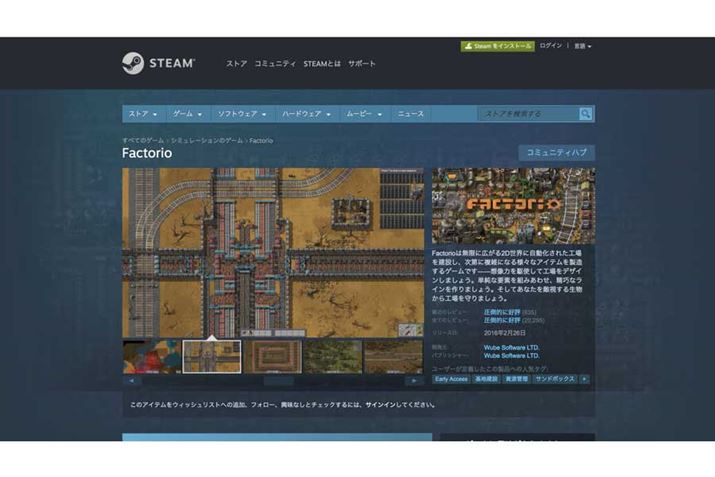Open サポート in top navigation

tap(362, 63)
